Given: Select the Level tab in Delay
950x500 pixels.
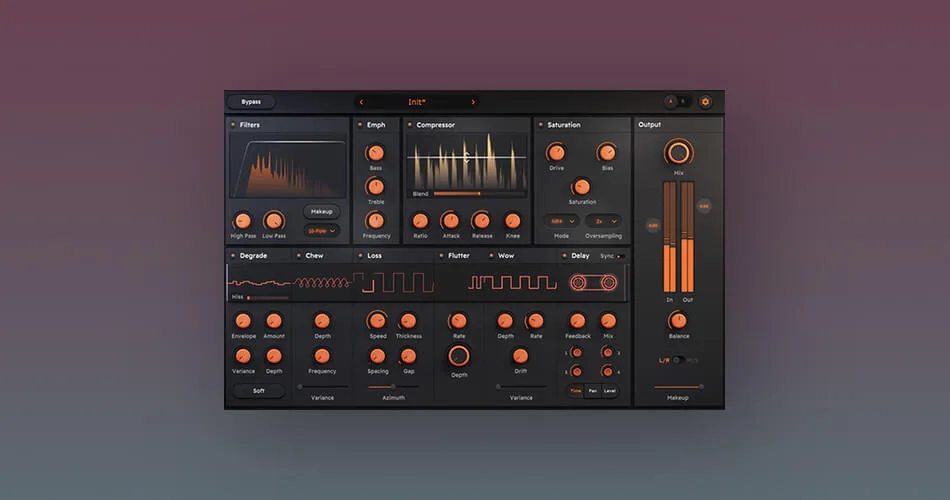Looking at the screenshot, I should pos(610,391).
